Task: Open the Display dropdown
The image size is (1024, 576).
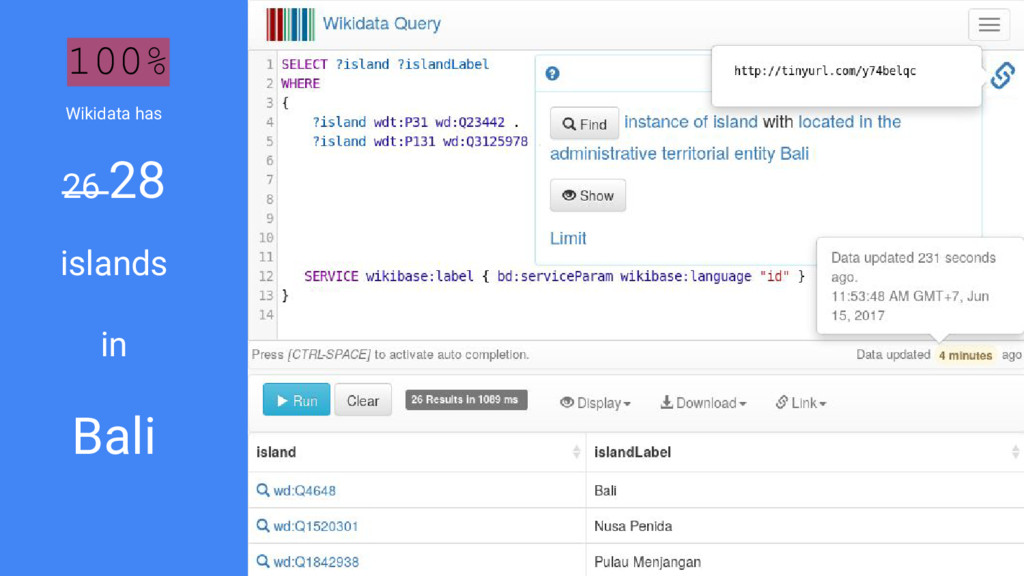Action: pyautogui.click(x=596, y=403)
